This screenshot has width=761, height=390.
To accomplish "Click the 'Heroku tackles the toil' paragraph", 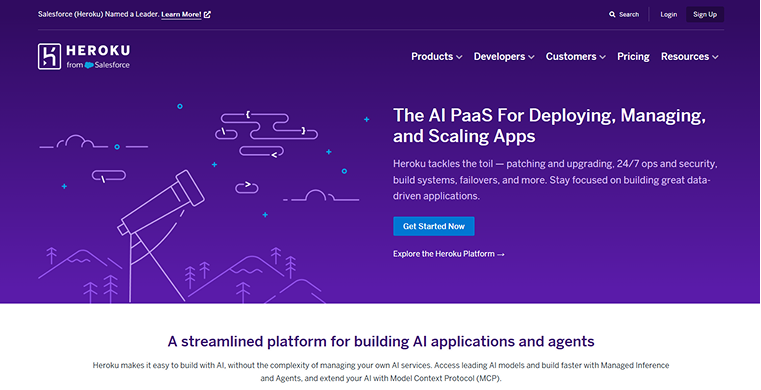I will coord(555,180).
